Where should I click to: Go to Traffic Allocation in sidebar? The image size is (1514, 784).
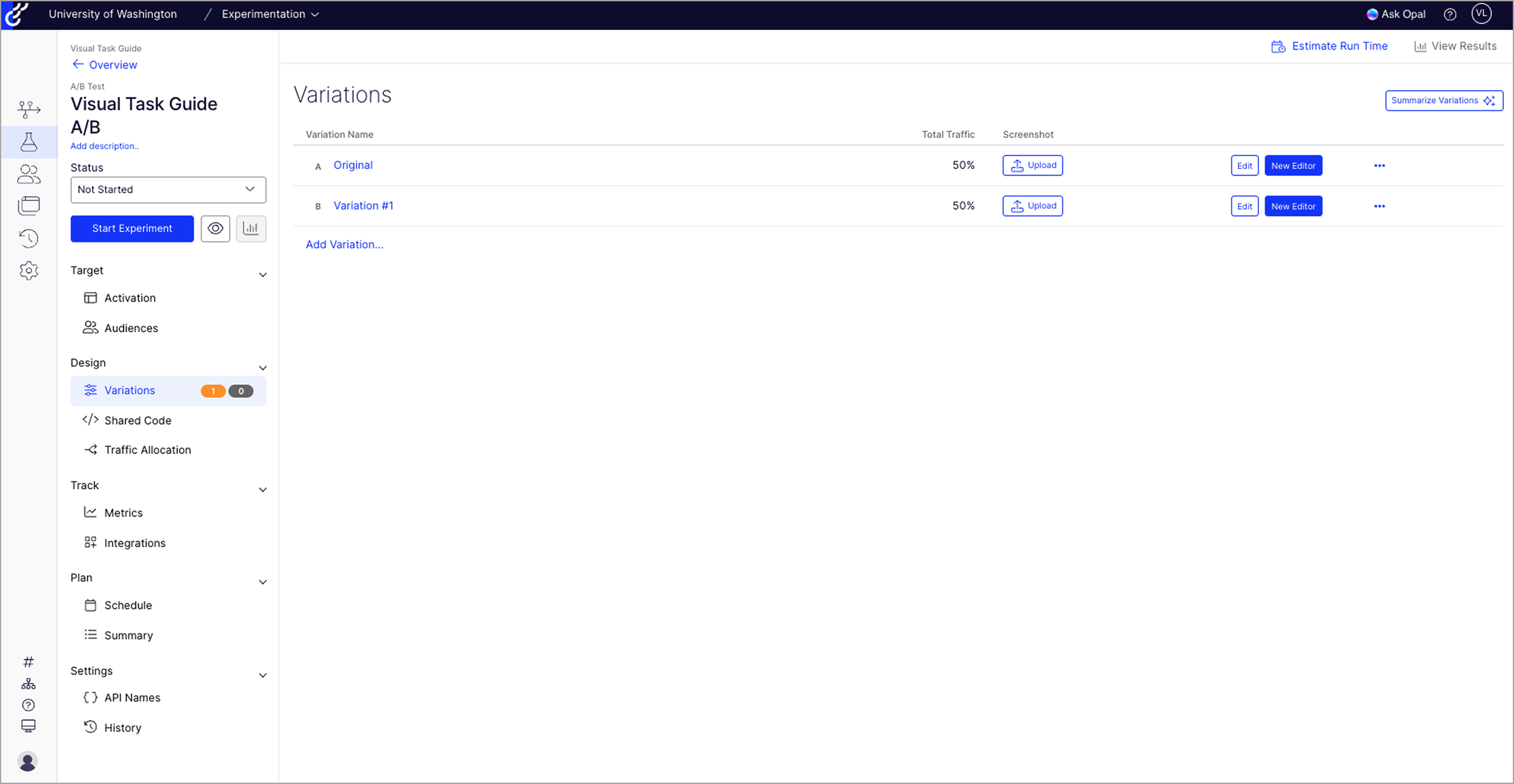pos(147,450)
